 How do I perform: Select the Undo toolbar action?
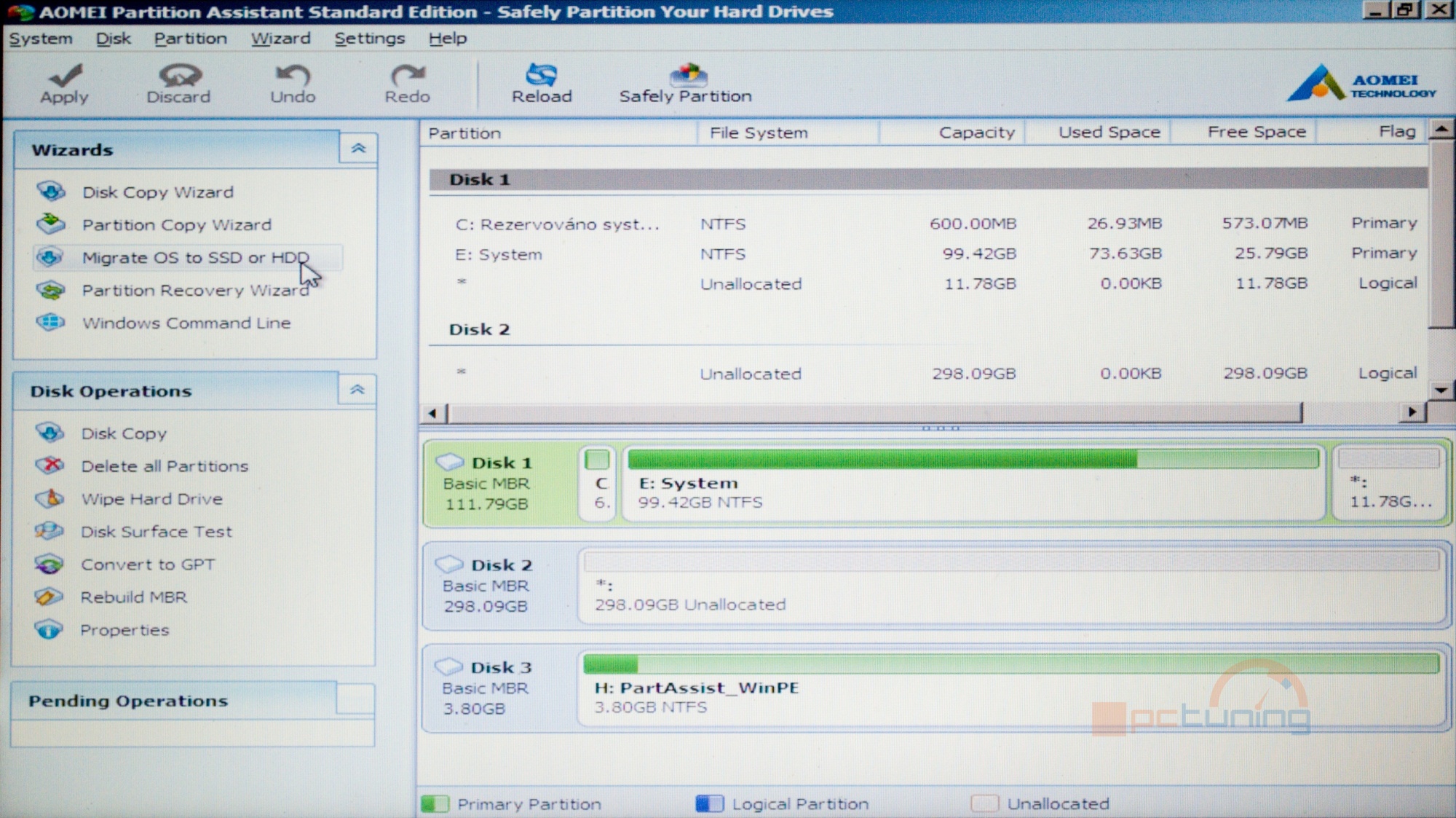[291, 82]
